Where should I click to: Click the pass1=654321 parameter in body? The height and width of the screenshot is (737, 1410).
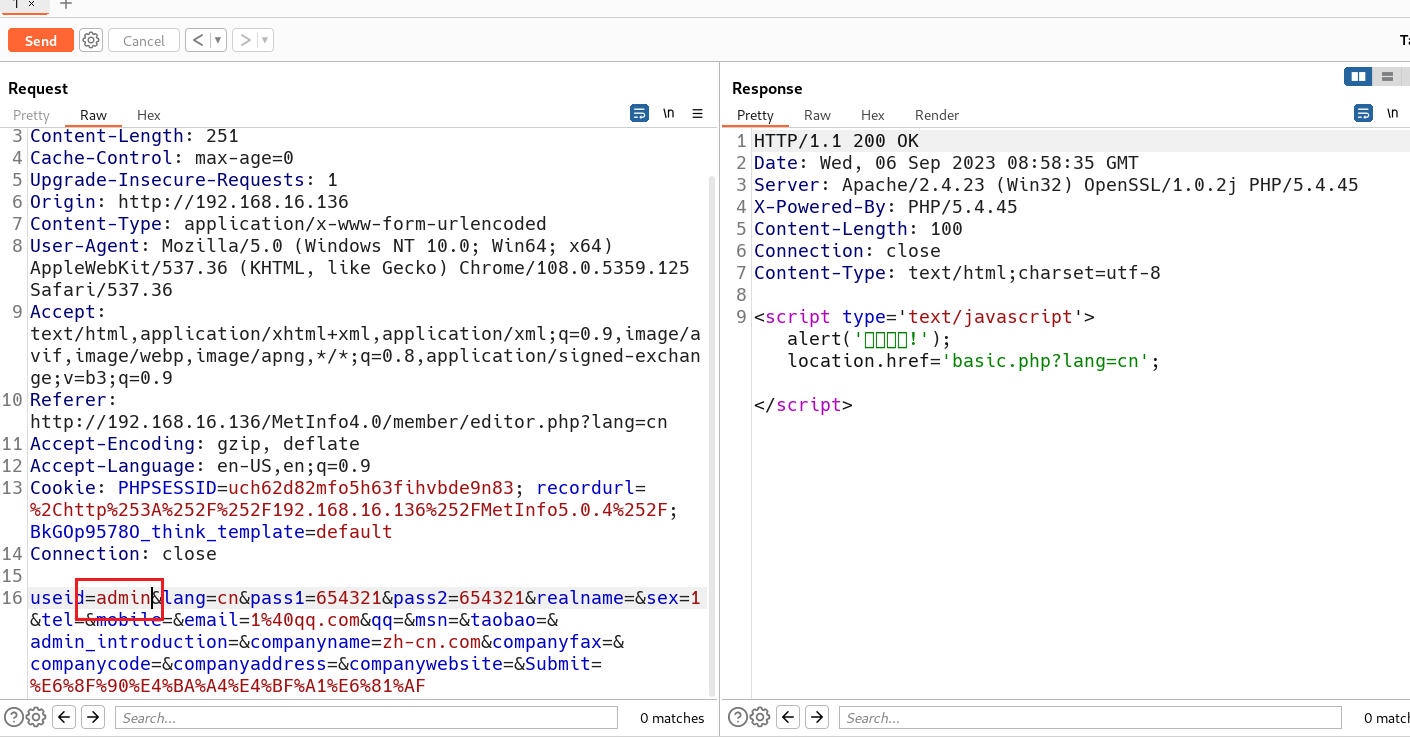click(x=315, y=598)
